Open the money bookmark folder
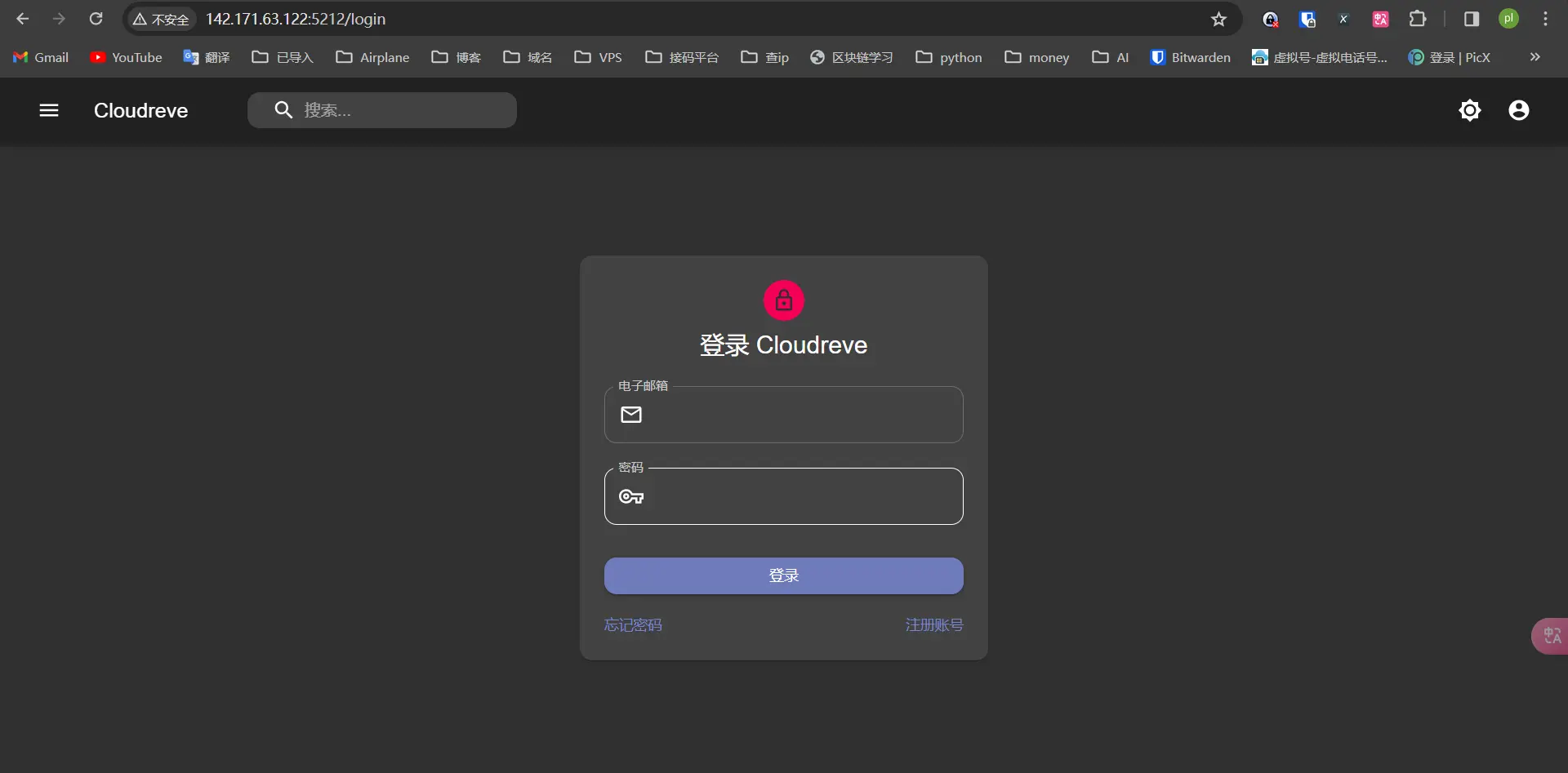Viewport: 1568px width, 773px height. point(1037,57)
